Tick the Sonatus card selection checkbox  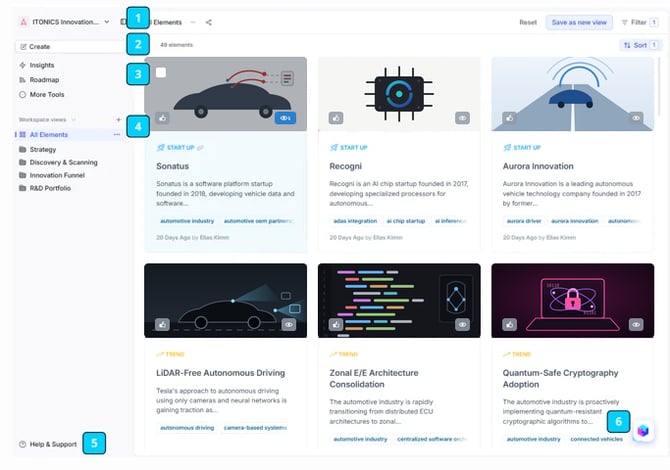tap(161, 73)
